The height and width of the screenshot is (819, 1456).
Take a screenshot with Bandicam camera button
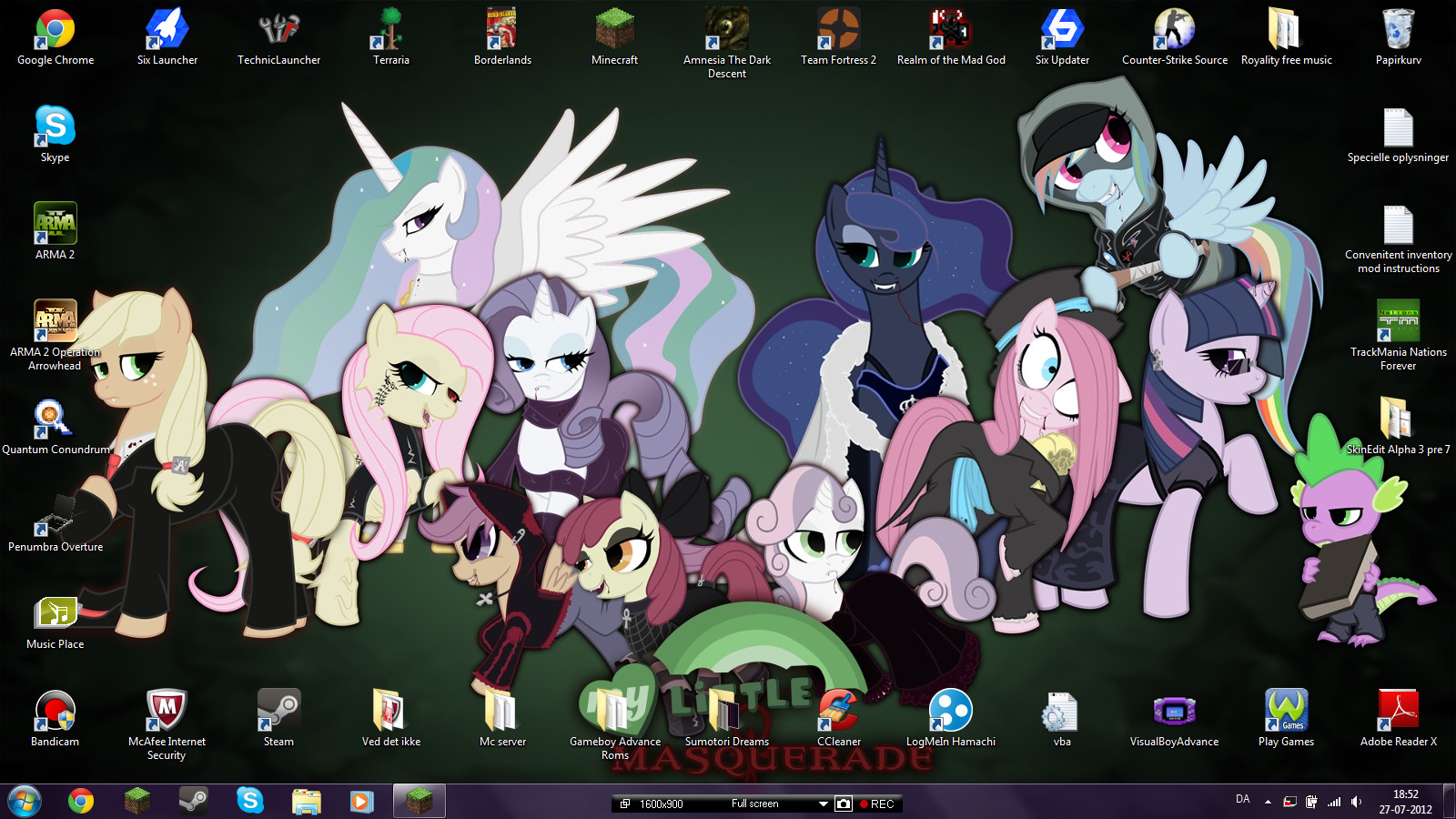coord(844,804)
